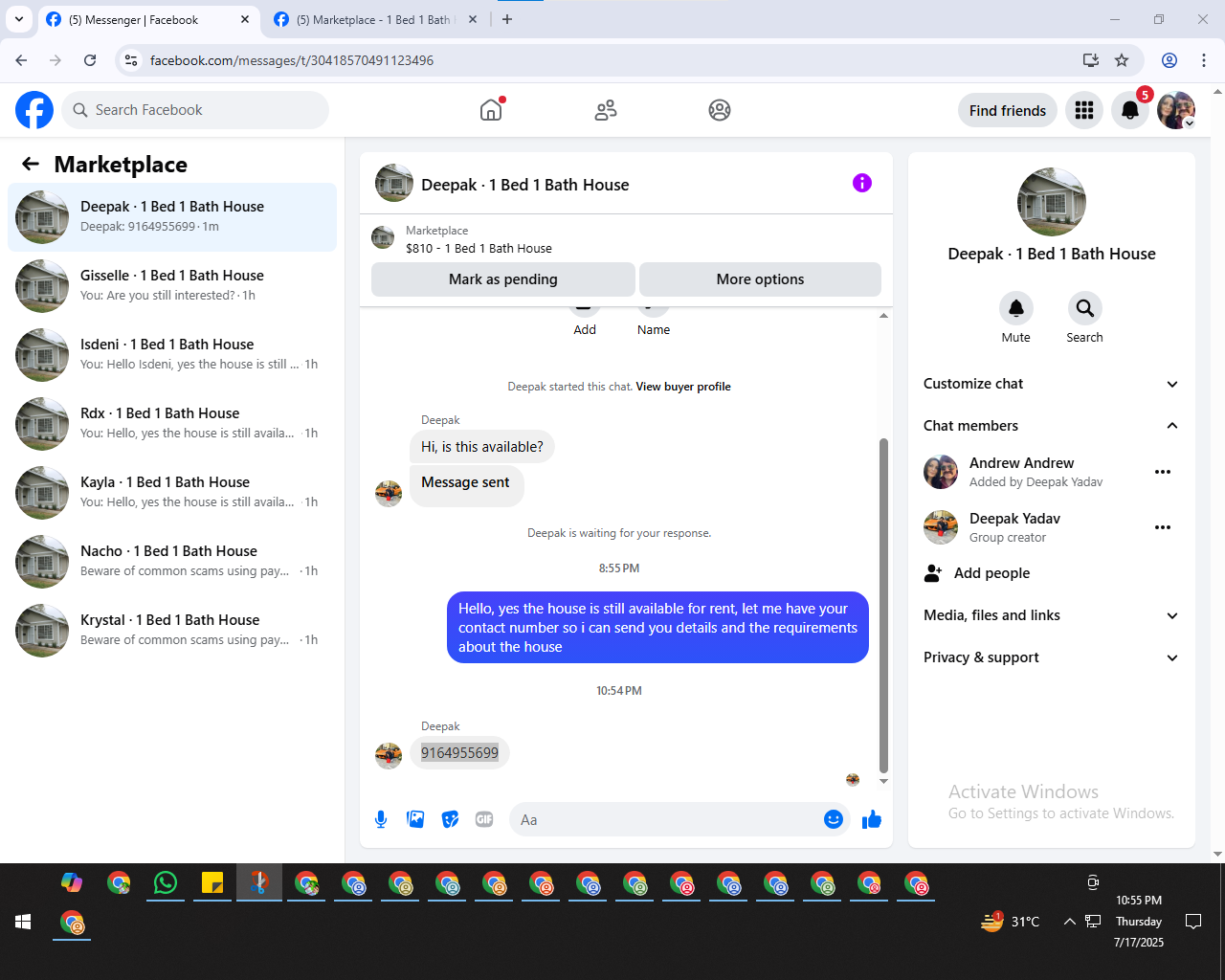This screenshot has height=980, width=1225.
Task: Click the 31°C weather widget in taskbar
Action: click(1011, 922)
